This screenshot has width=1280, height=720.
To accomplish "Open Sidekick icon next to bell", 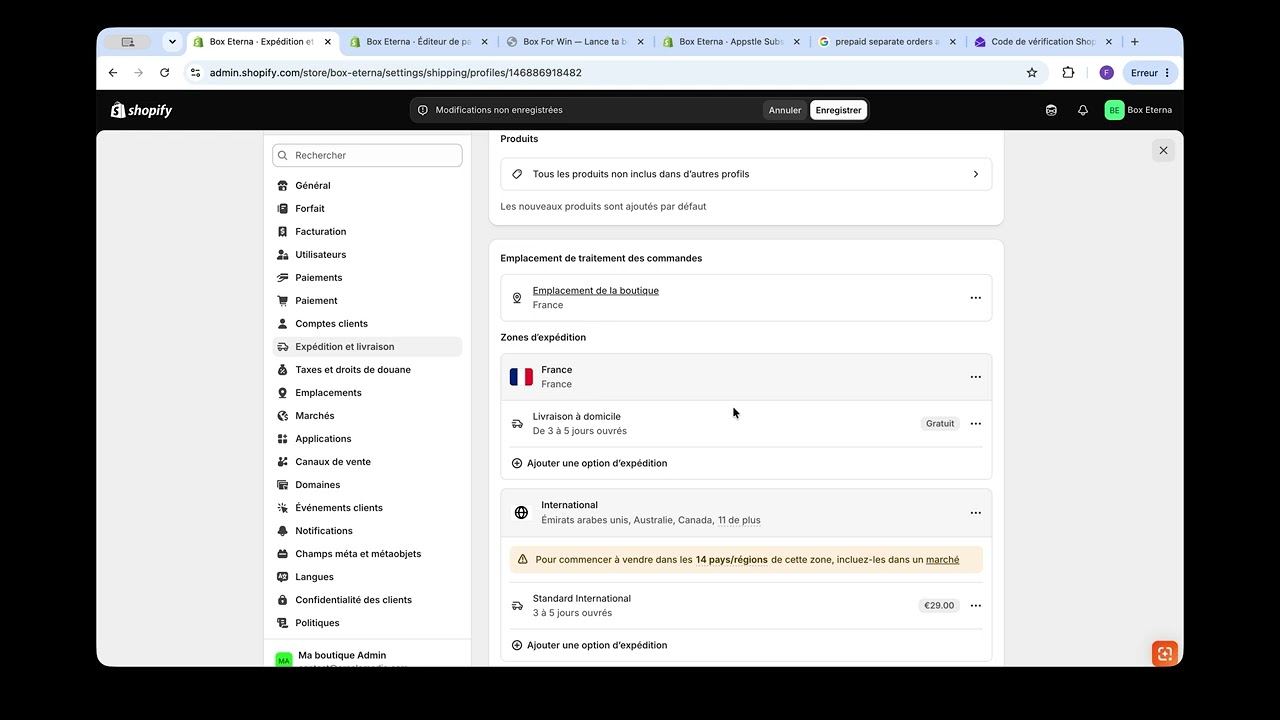I will [x=1051, y=110].
